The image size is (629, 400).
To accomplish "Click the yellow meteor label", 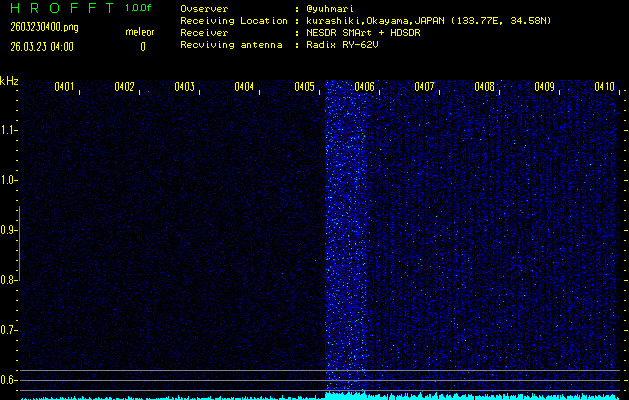I will (140, 32).
